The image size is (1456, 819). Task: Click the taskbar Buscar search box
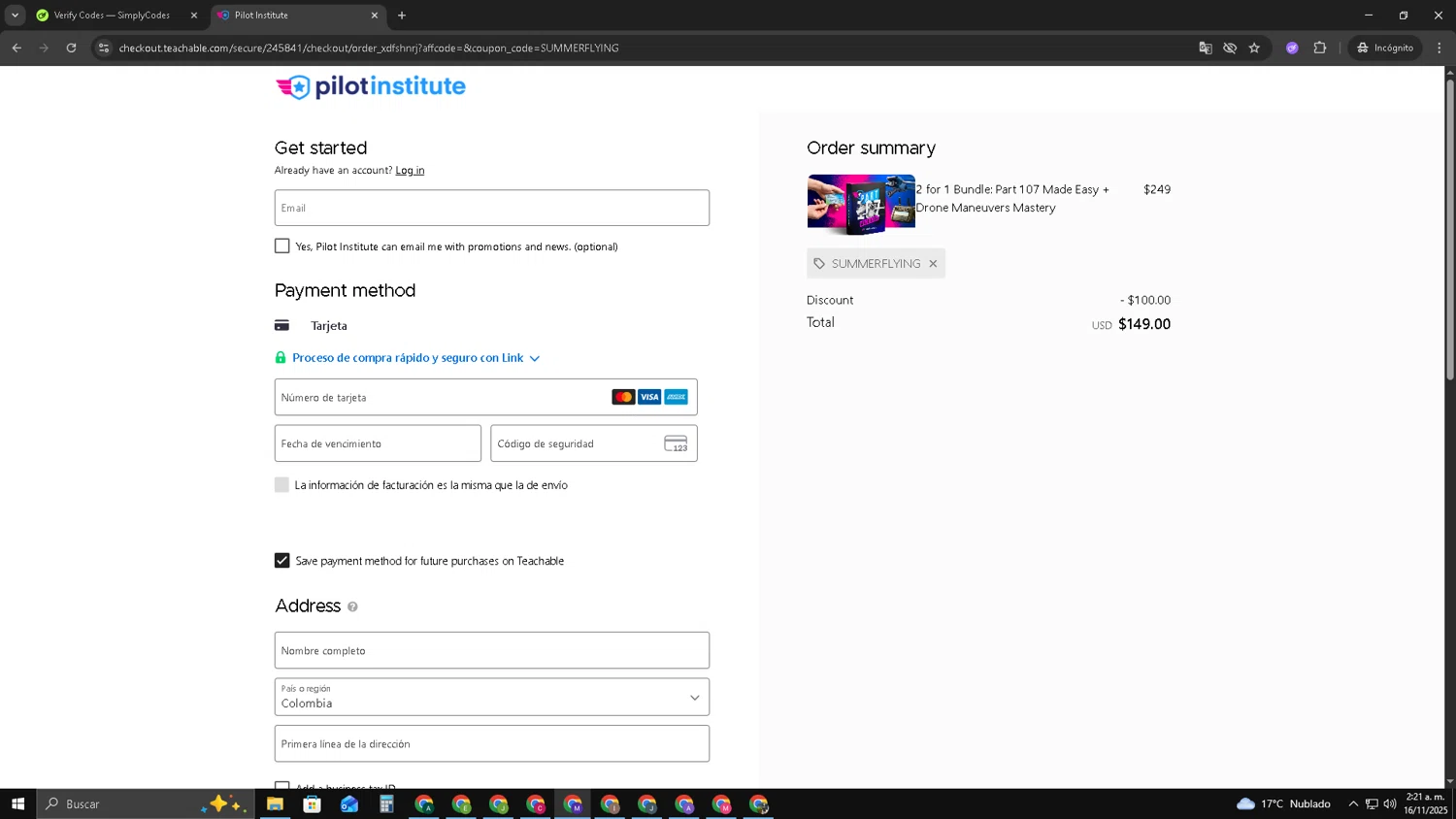point(146,803)
